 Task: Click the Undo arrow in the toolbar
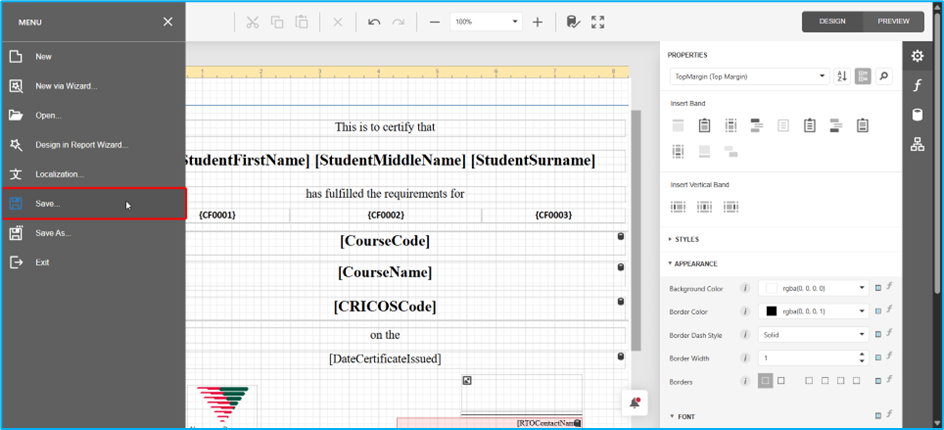pyautogui.click(x=374, y=22)
